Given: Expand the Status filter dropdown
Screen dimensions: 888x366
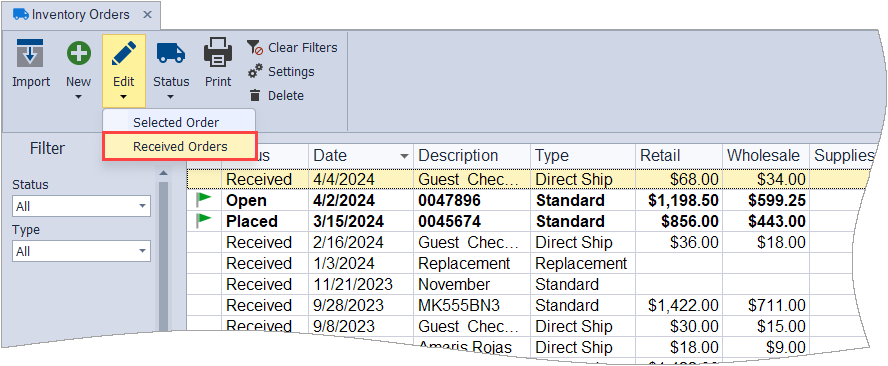Looking at the screenshot, I should 142,207.
